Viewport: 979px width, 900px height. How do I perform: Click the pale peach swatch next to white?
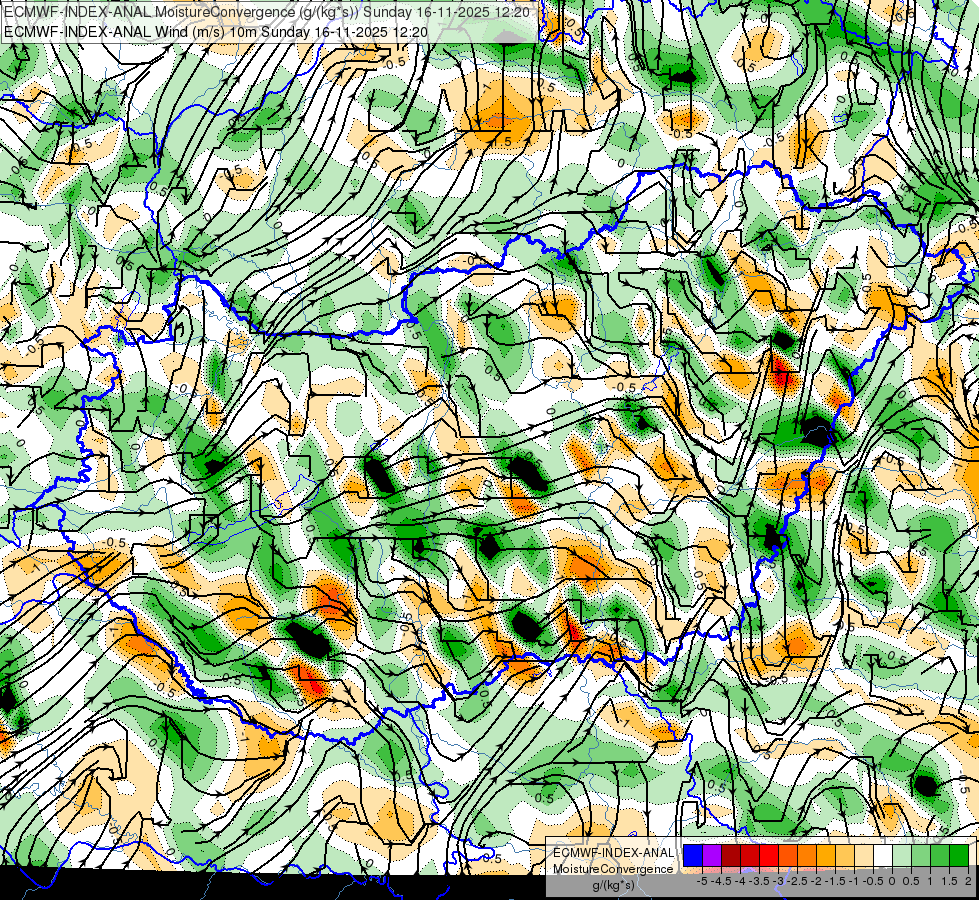click(864, 855)
